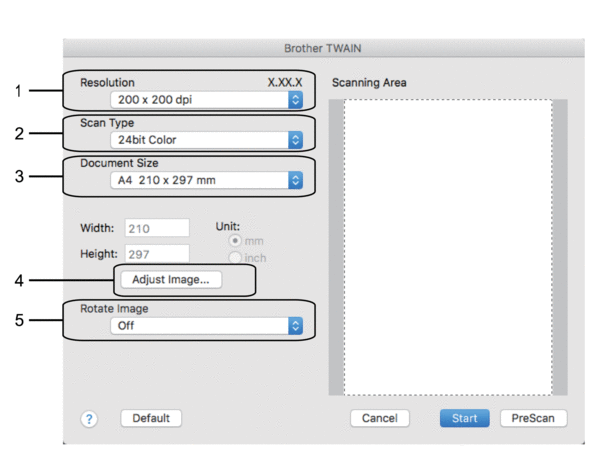
Task: Click the Height input field
Action: tap(157, 254)
